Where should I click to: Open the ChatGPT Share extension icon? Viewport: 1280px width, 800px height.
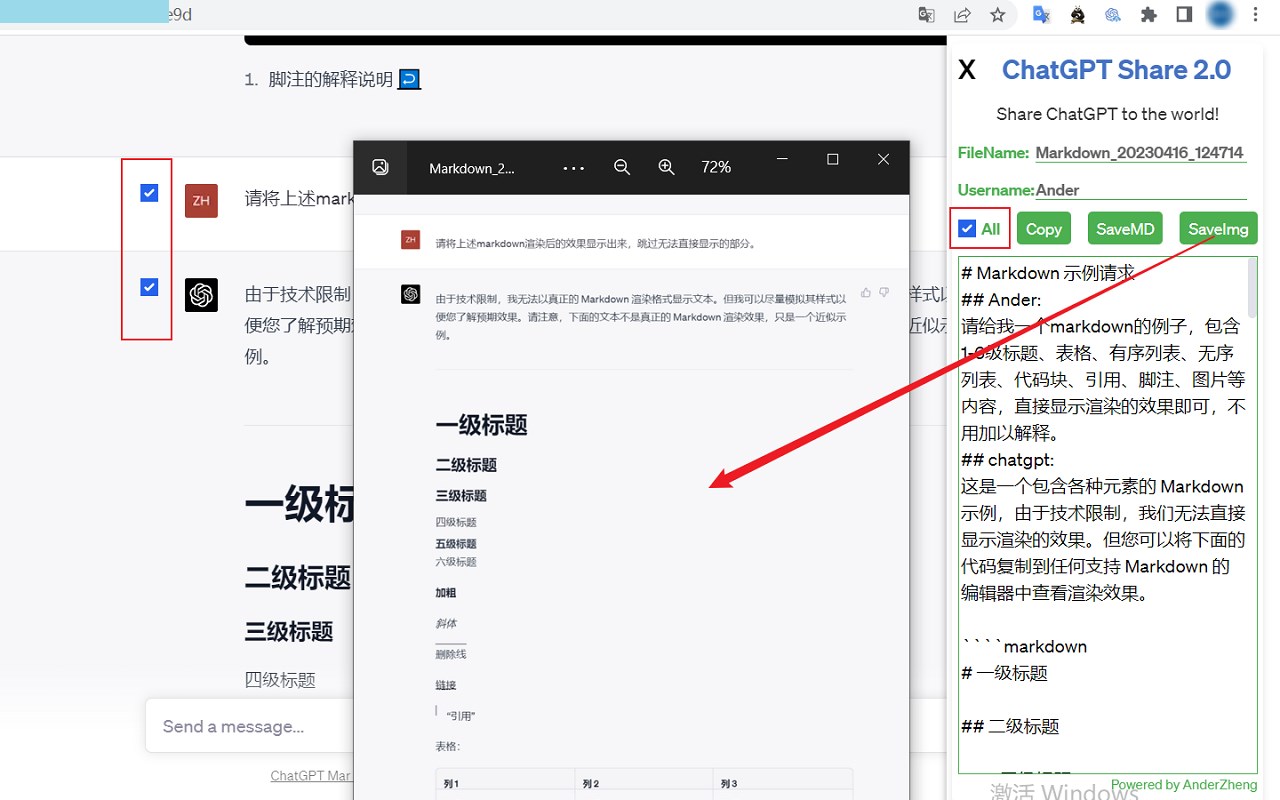pos(1112,15)
